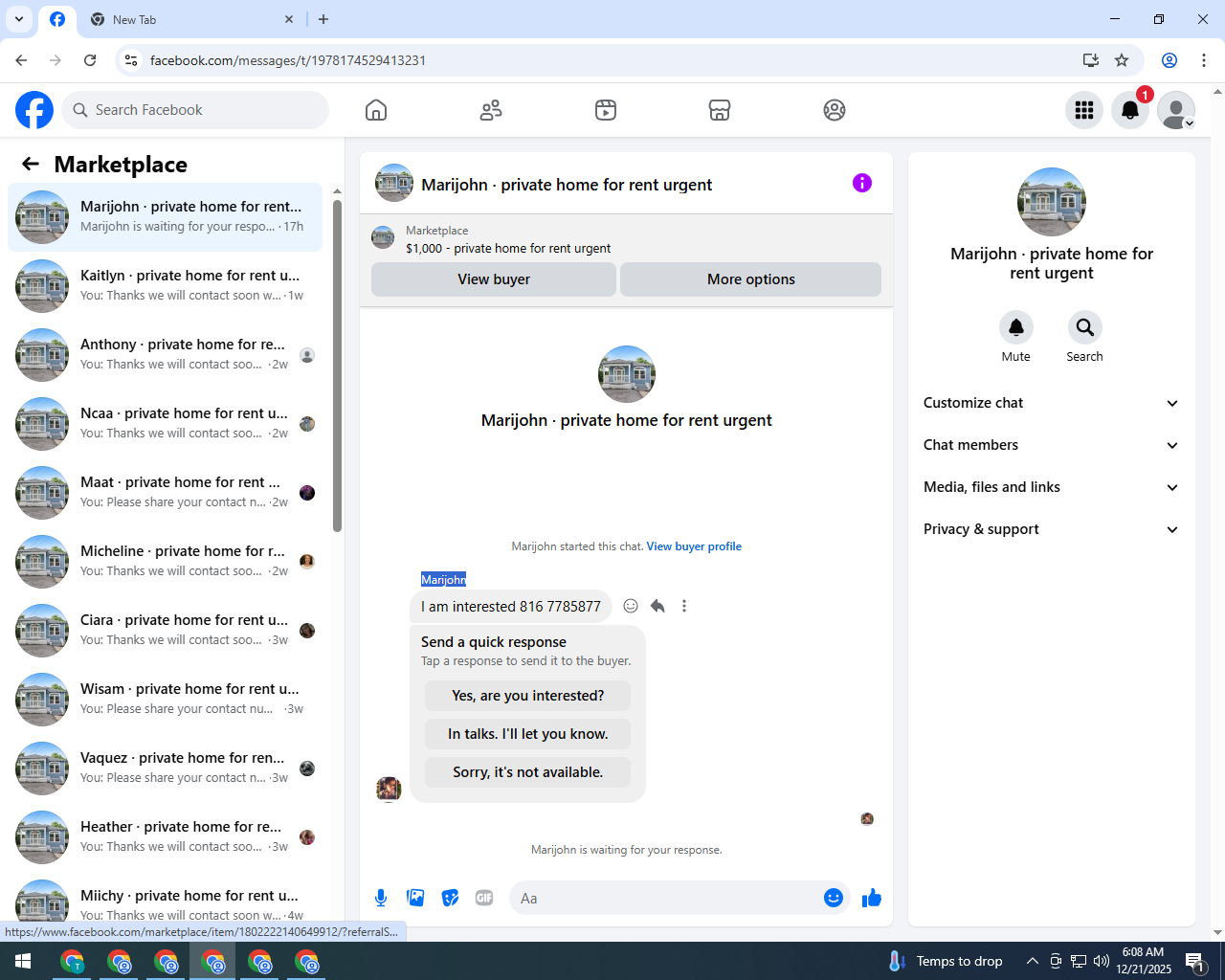
Task: Click the Facebook logo
Action: (34, 110)
